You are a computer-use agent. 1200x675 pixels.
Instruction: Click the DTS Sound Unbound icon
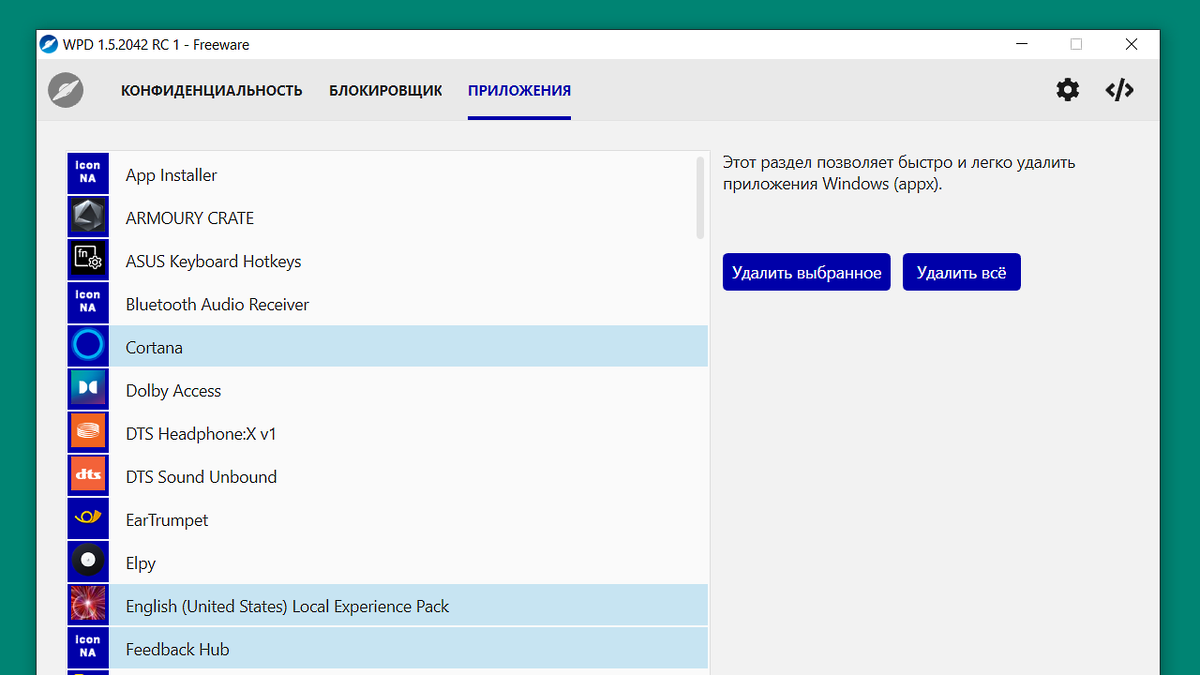[88, 476]
